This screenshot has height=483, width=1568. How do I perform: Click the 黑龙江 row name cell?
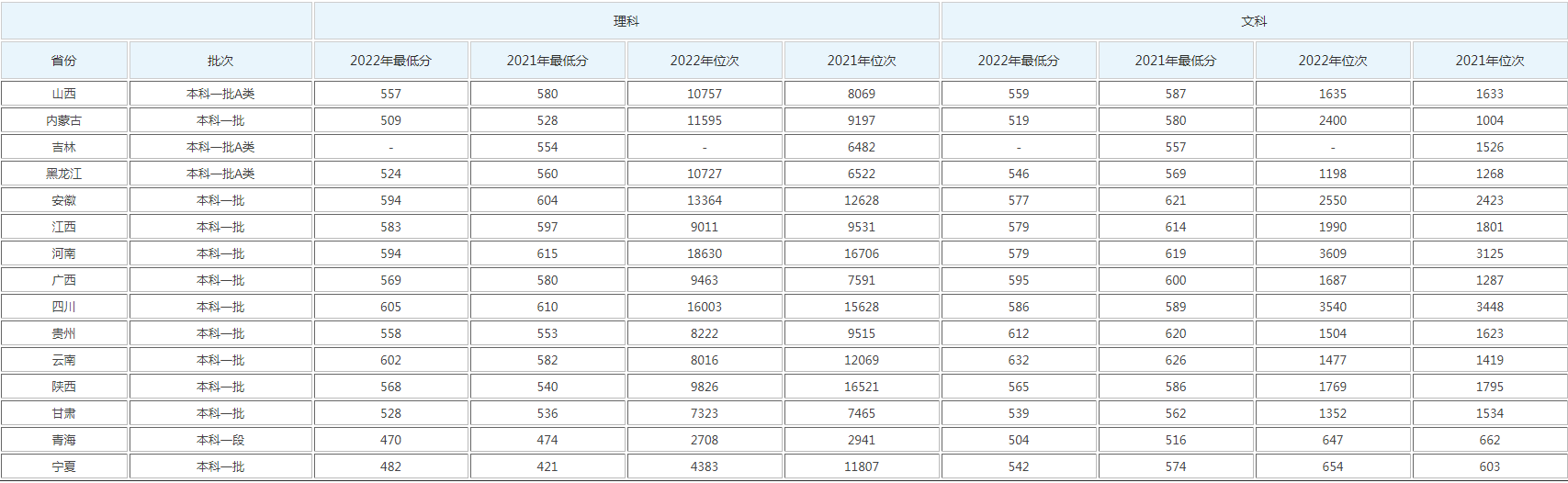[x=64, y=174]
